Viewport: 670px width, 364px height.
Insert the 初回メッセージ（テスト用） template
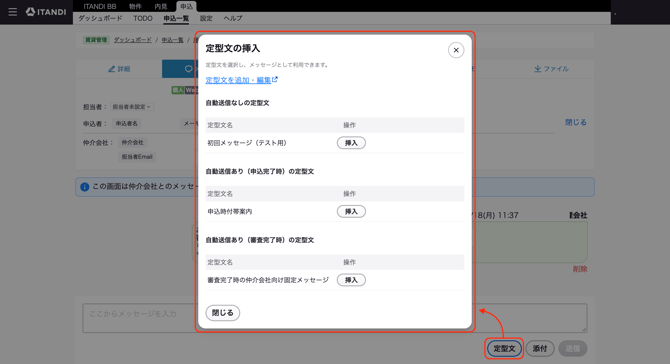click(351, 143)
